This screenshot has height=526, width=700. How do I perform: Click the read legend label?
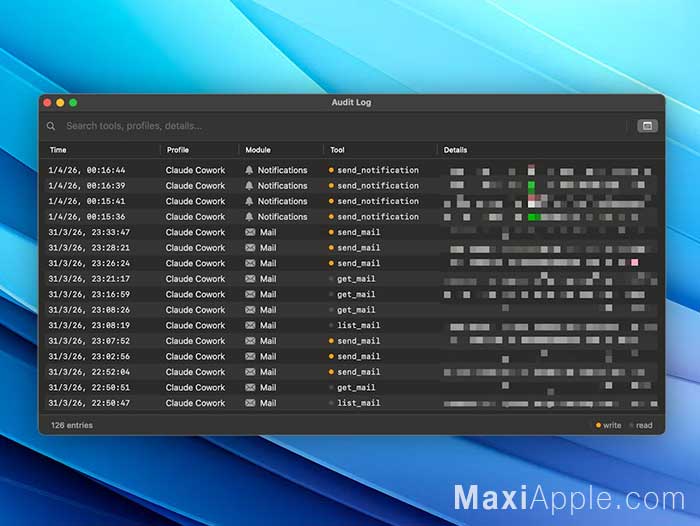coord(644,425)
